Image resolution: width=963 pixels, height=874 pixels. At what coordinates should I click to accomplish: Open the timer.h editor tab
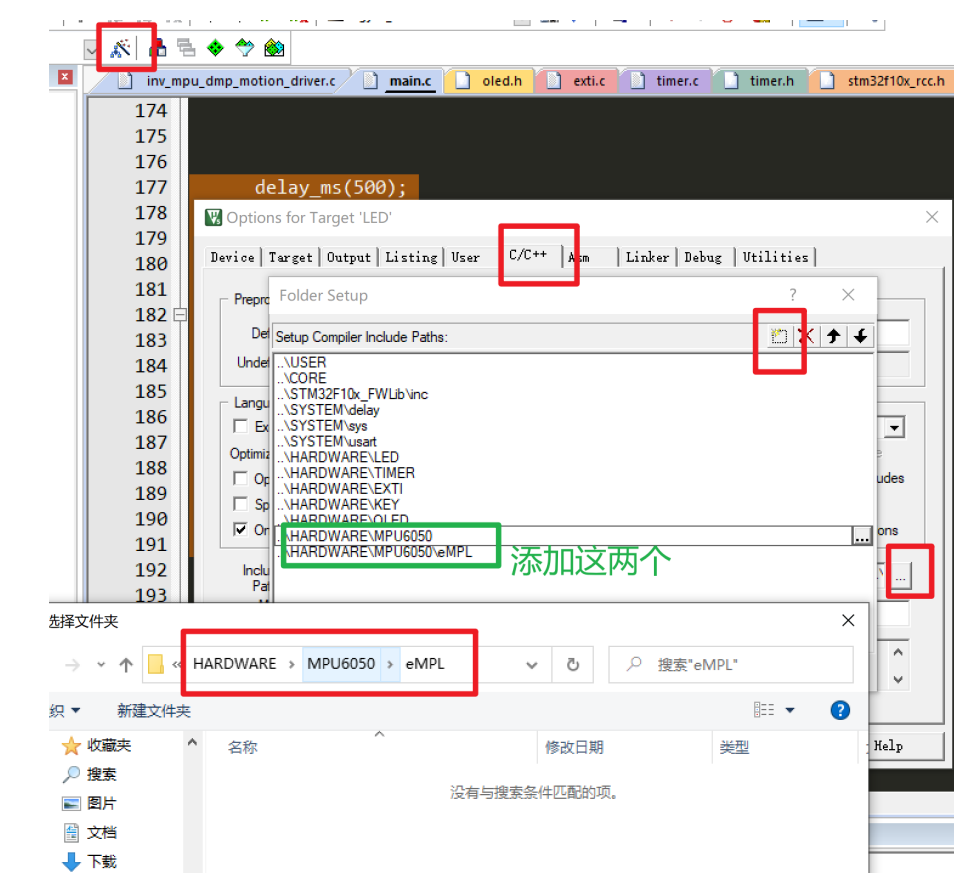coord(762,81)
